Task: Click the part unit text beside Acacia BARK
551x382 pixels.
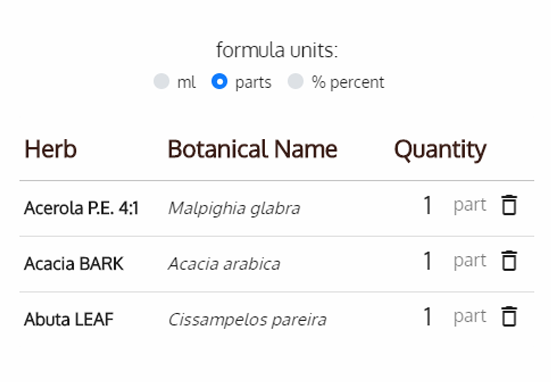Action: [x=470, y=261]
